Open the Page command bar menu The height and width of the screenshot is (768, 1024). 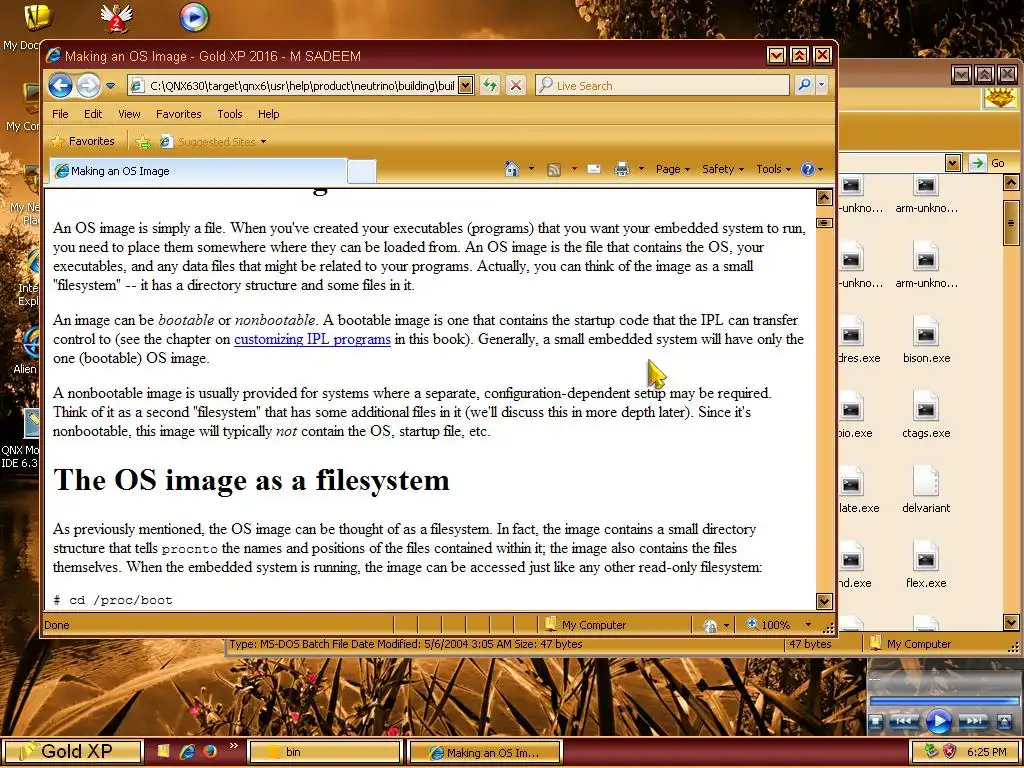point(673,169)
